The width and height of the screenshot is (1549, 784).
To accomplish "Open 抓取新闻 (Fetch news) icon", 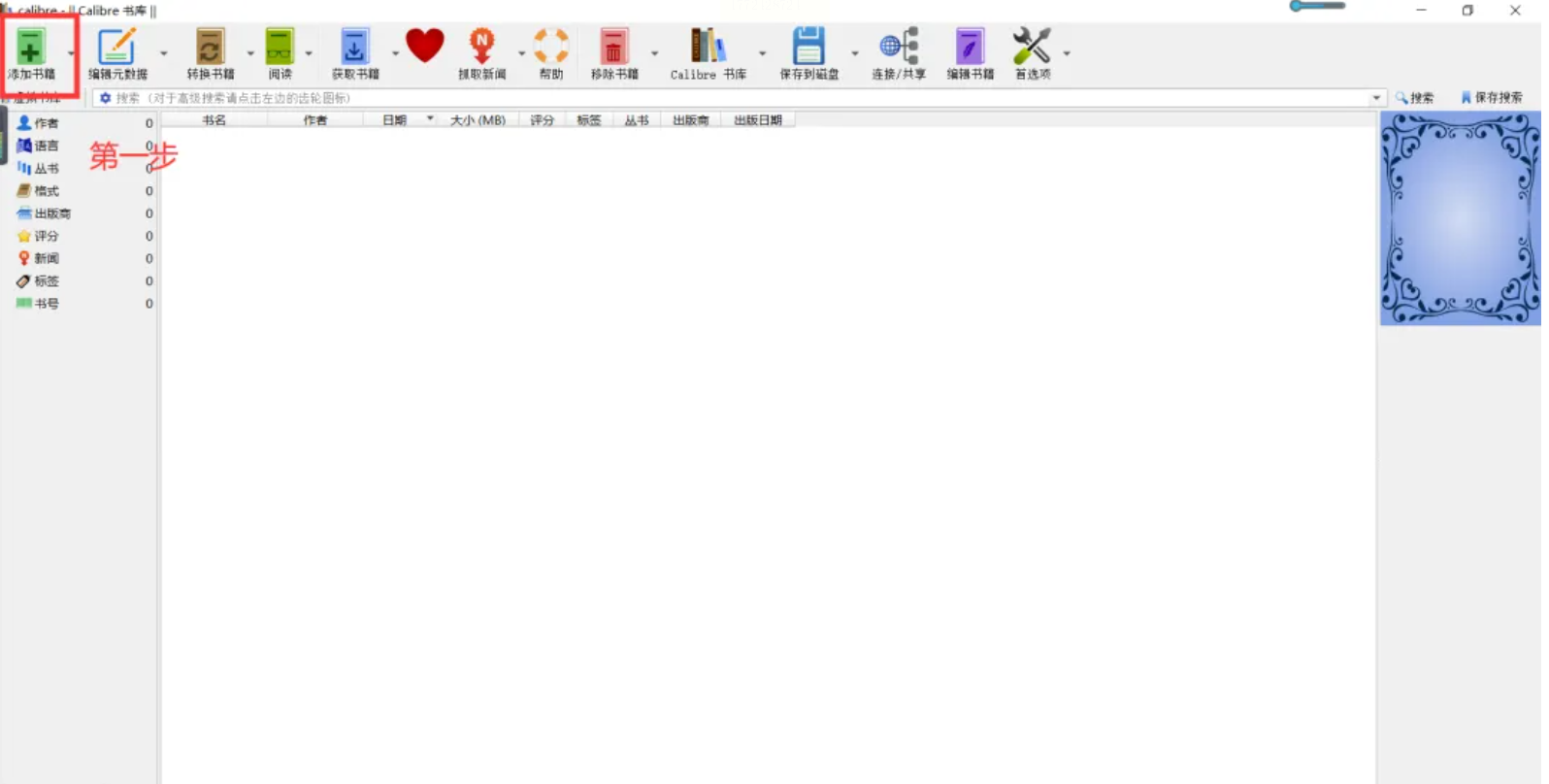I will tap(481, 47).
